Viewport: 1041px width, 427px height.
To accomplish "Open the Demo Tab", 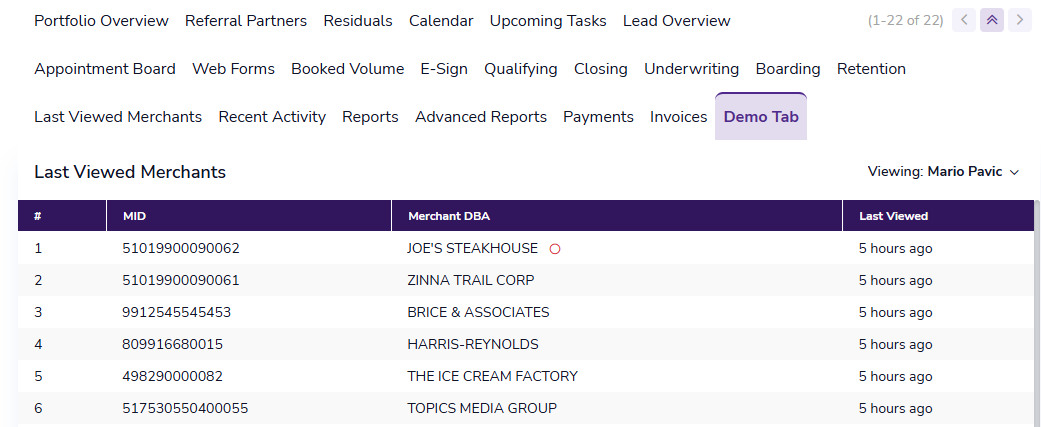I will 761,117.
